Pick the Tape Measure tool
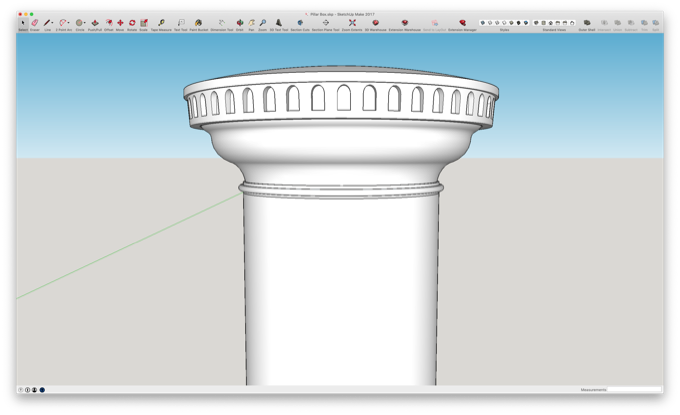The width and height of the screenshot is (680, 415). 161,23
